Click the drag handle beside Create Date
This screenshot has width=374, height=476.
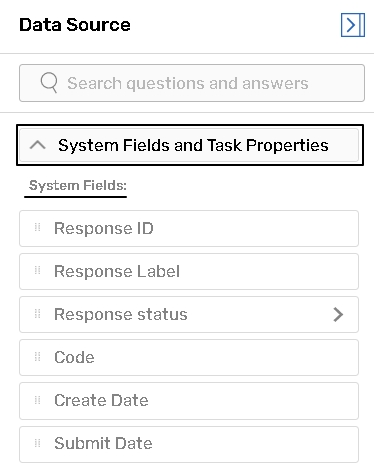[38, 400]
